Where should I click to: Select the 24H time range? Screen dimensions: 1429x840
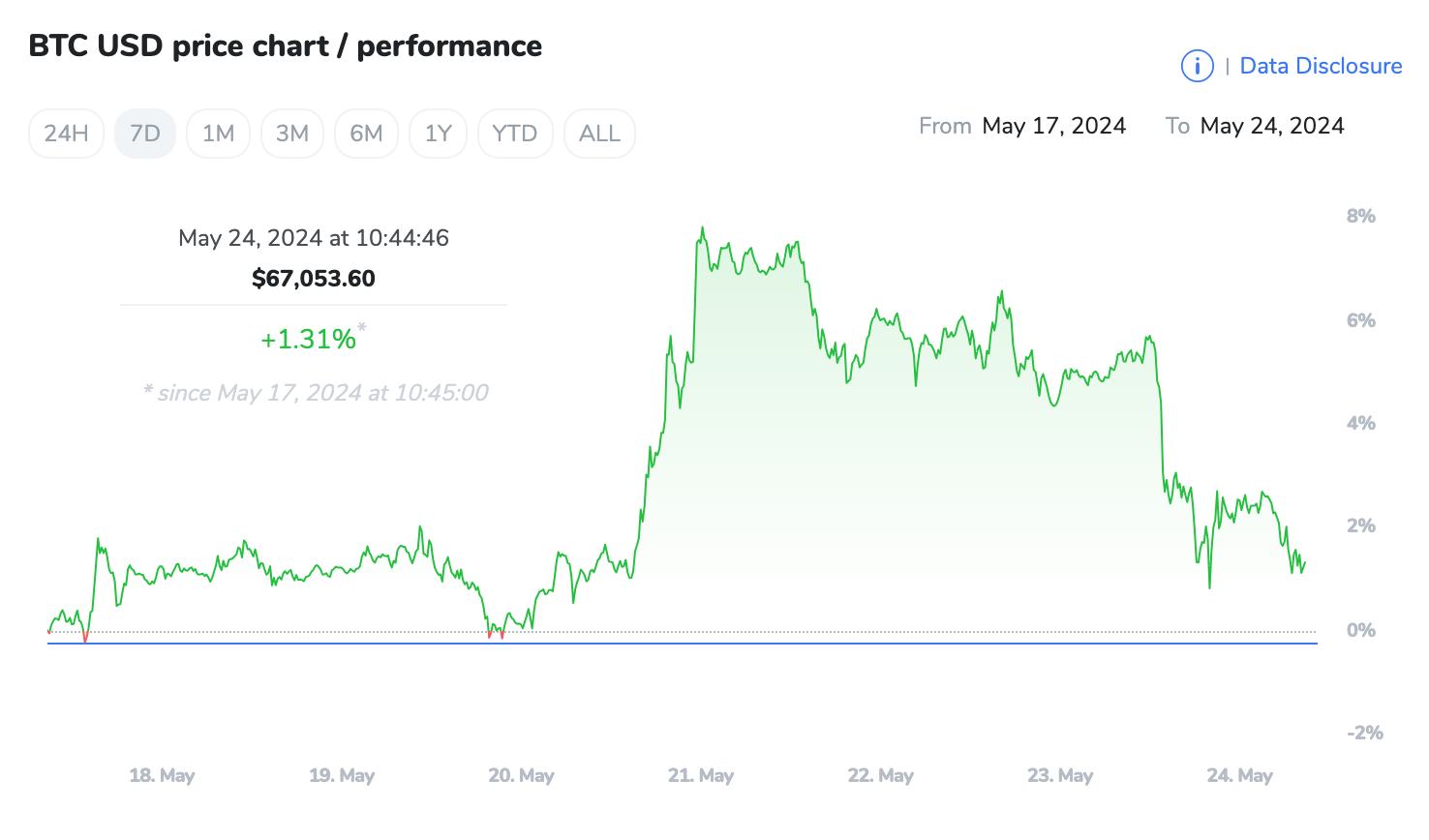pos(67,134)
